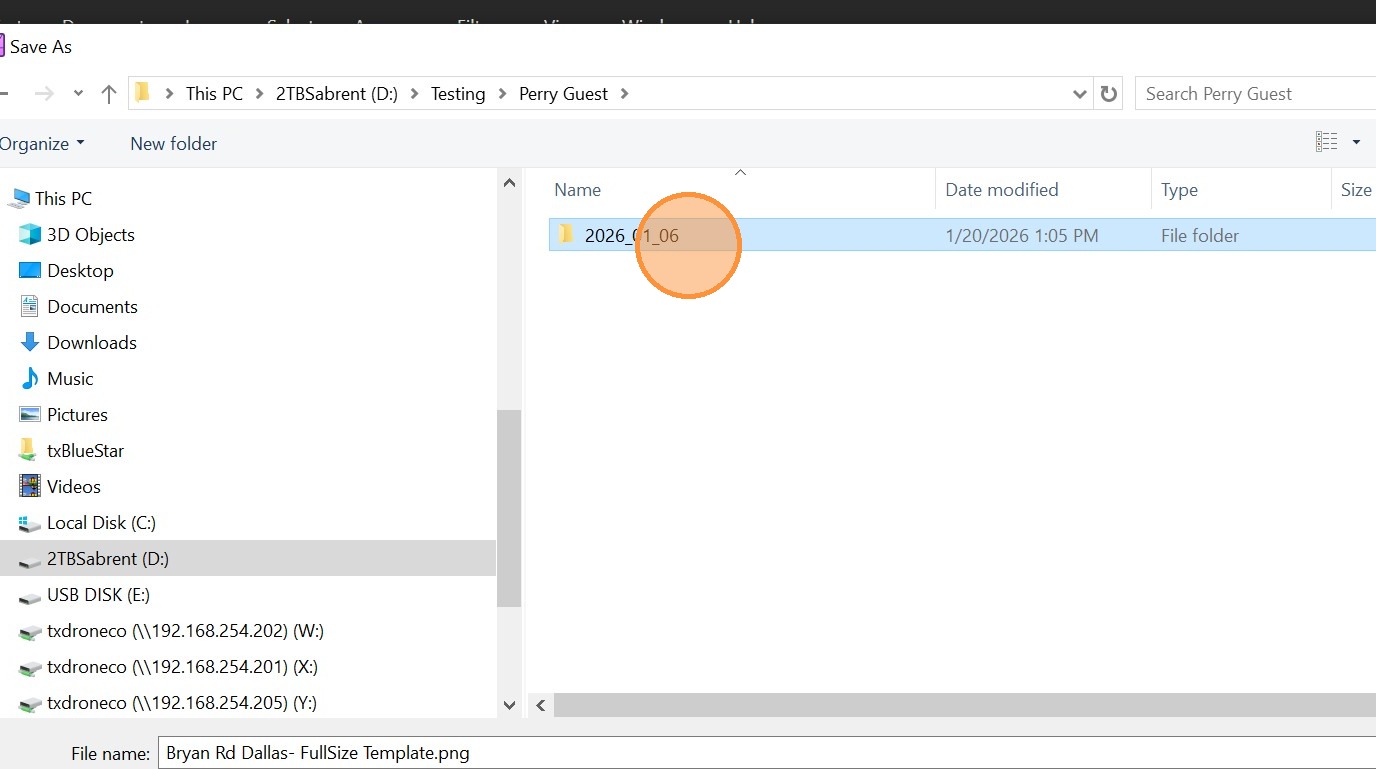Open recent locations dropdown arrow

[78, 94]
